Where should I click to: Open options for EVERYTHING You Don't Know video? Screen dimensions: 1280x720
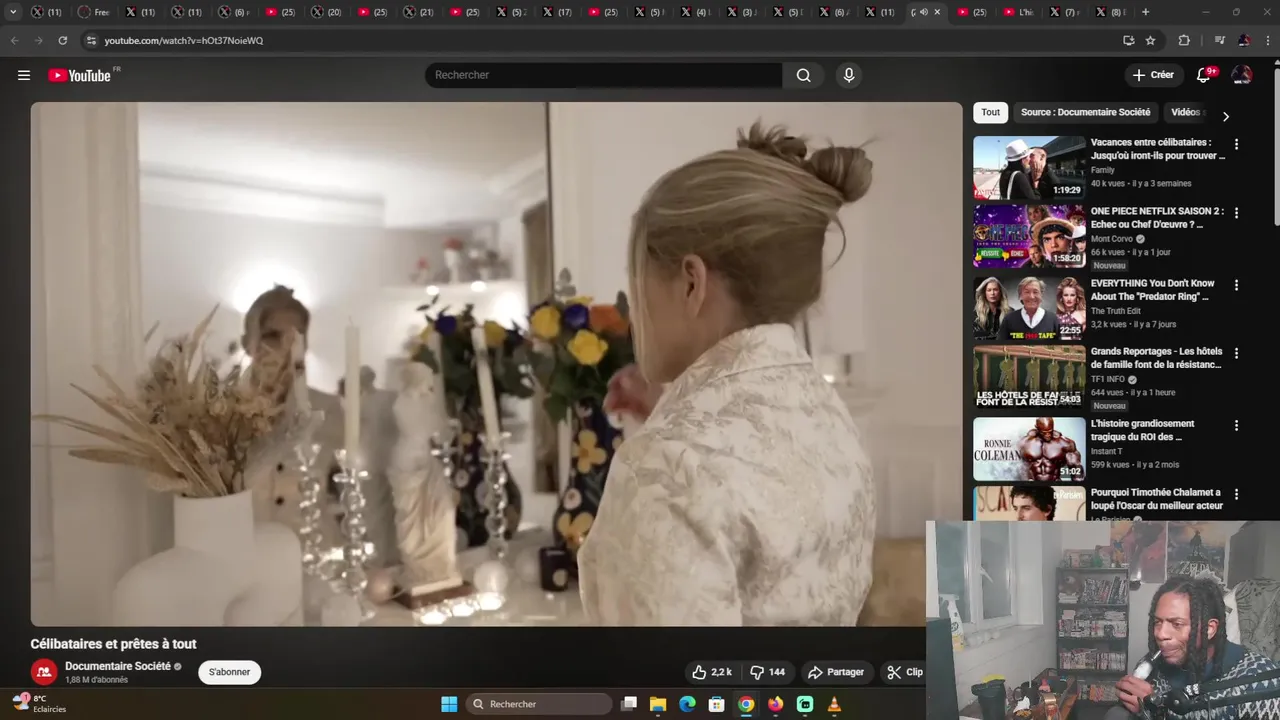click(x=1236, y=285)
